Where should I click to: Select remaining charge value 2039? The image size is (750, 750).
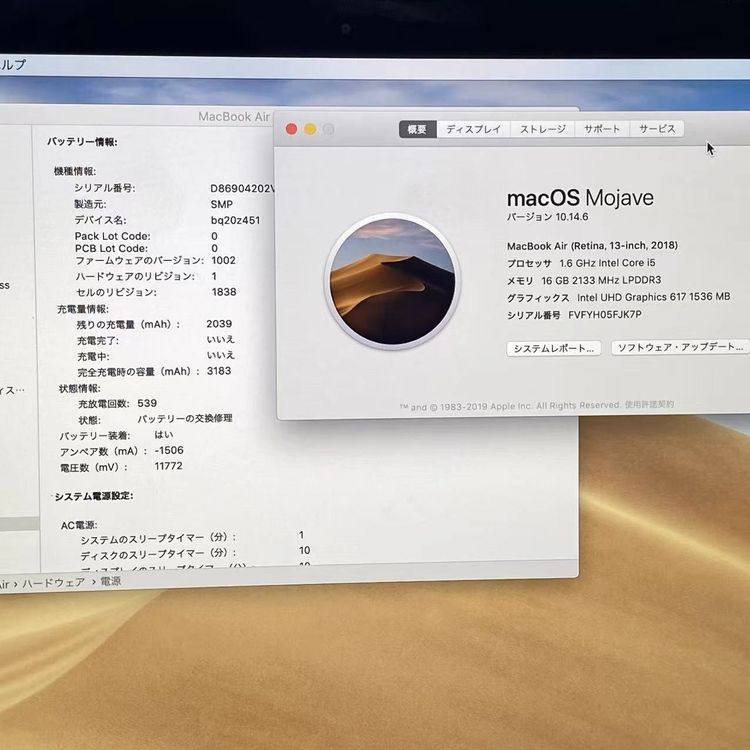pyautogui.click(x=219, y=324)
